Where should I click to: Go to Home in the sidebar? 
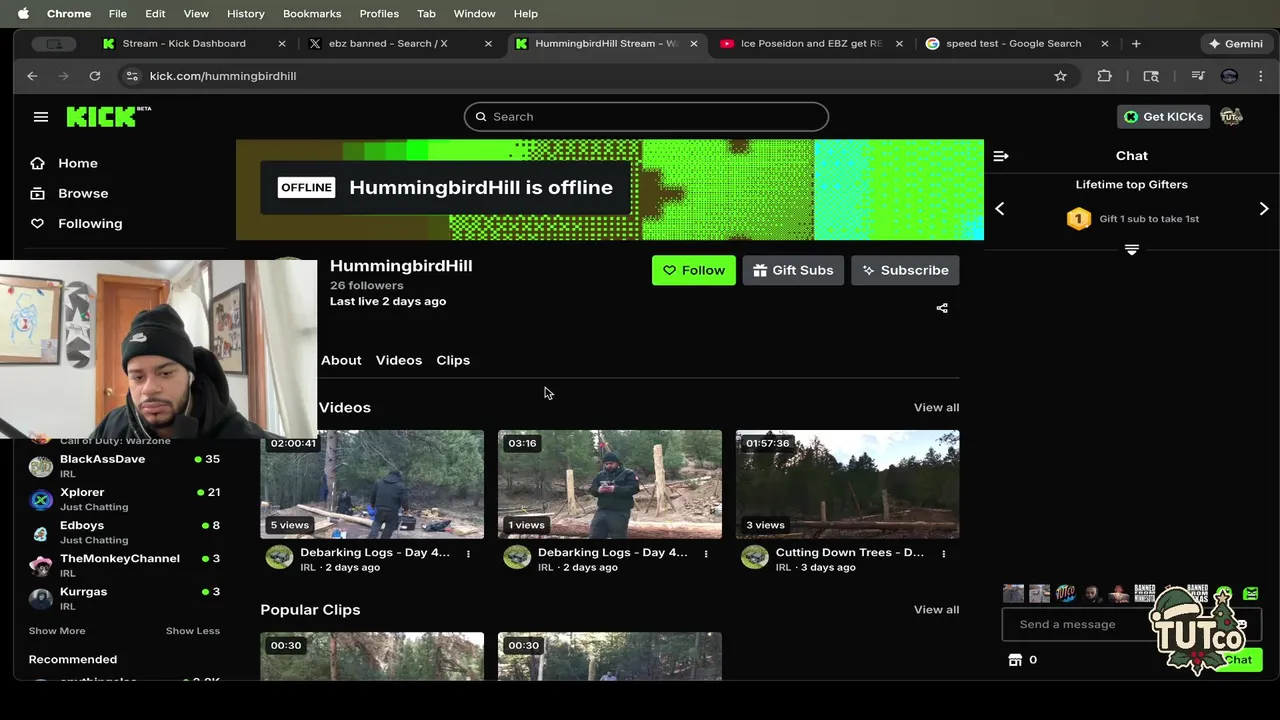tap(78, 163)
